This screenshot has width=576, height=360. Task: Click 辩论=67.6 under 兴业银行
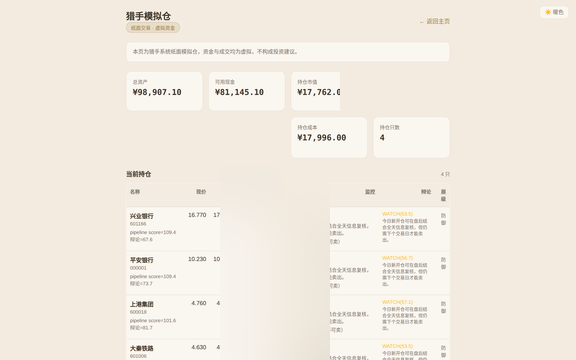(x=141, y=240)
